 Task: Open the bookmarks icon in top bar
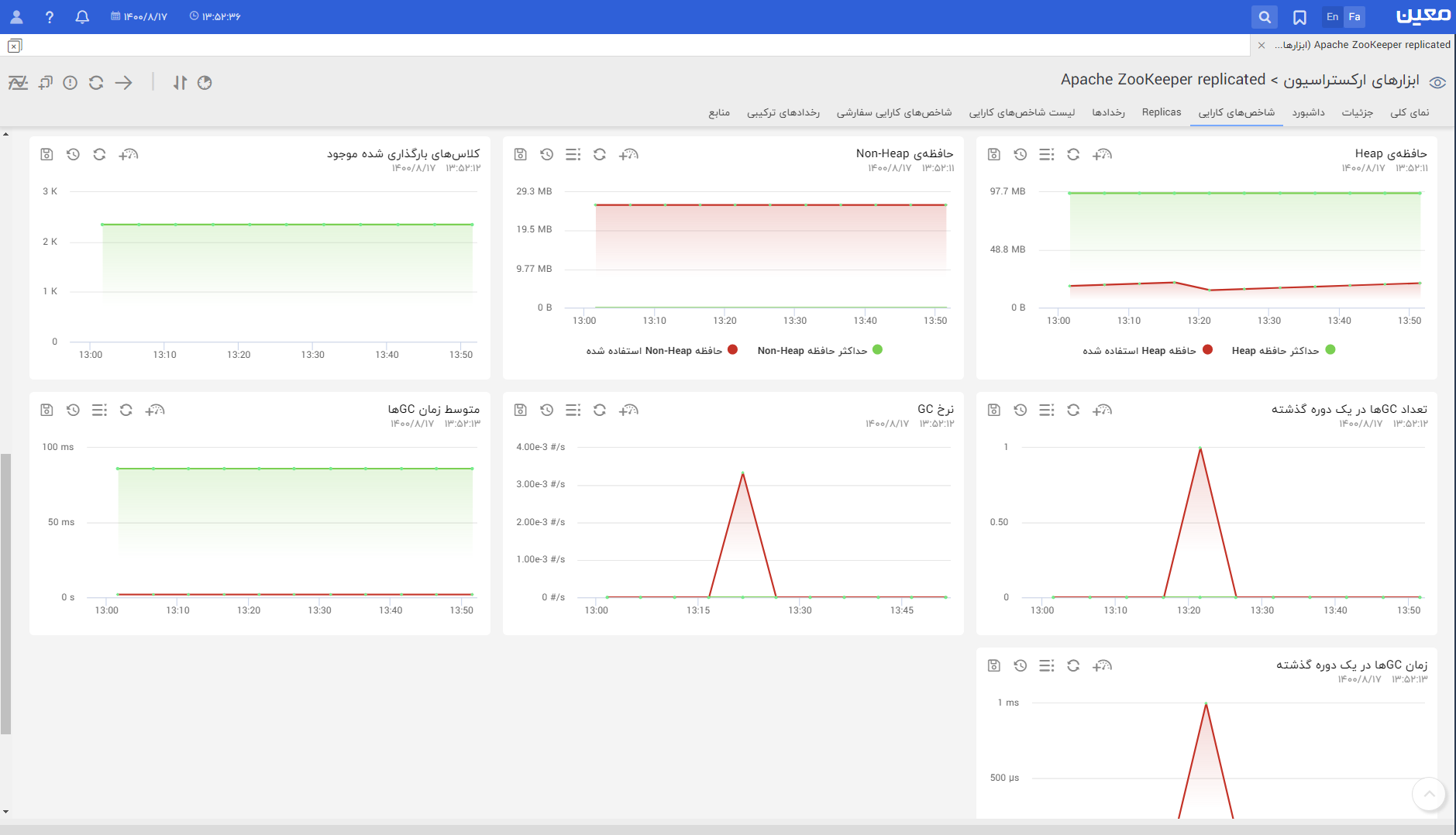[x=1299, y=16]
